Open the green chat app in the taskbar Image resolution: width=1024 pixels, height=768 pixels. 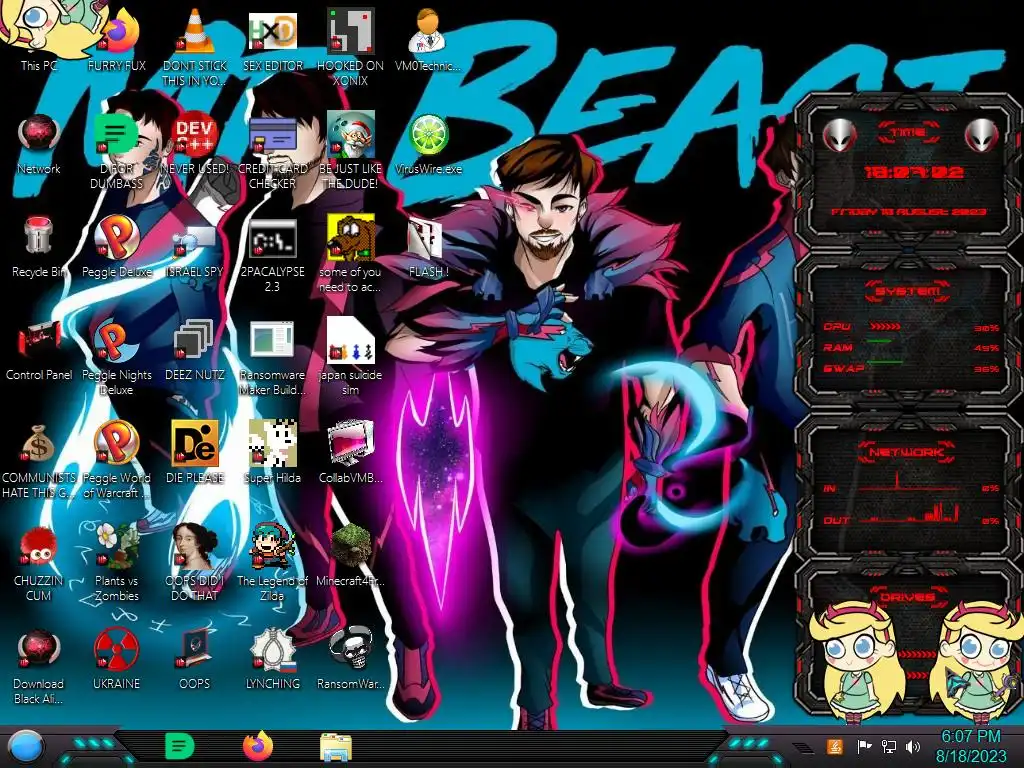coord(180,746)
